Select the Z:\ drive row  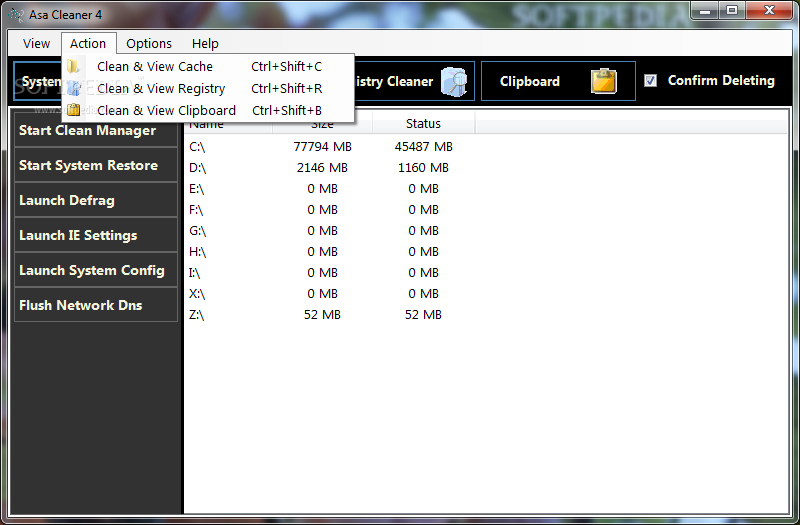pyautogui.click(x=485, y=315)
